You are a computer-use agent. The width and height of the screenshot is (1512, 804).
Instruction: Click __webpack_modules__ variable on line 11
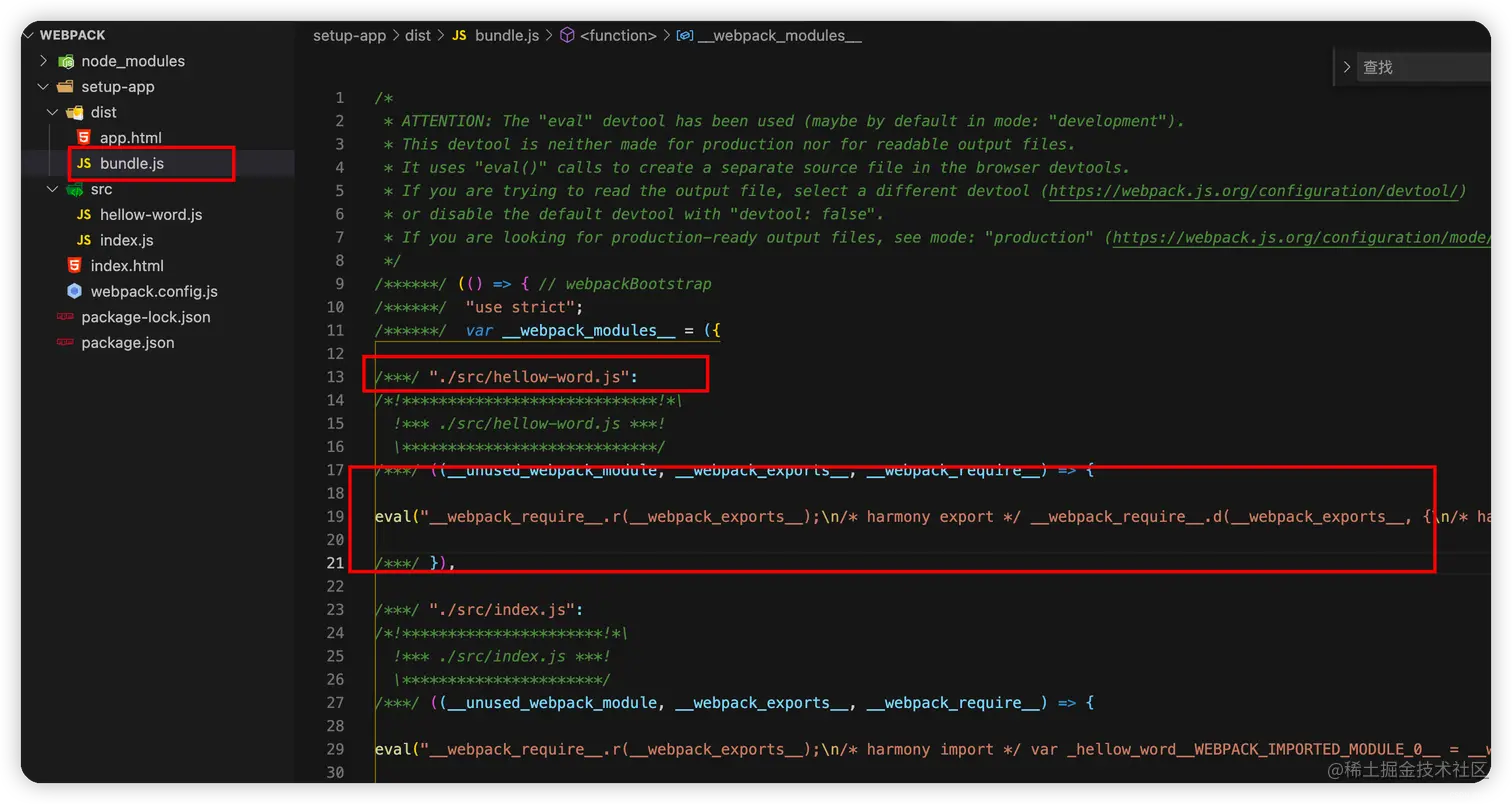pyautogui.click(x=589, y=331)
